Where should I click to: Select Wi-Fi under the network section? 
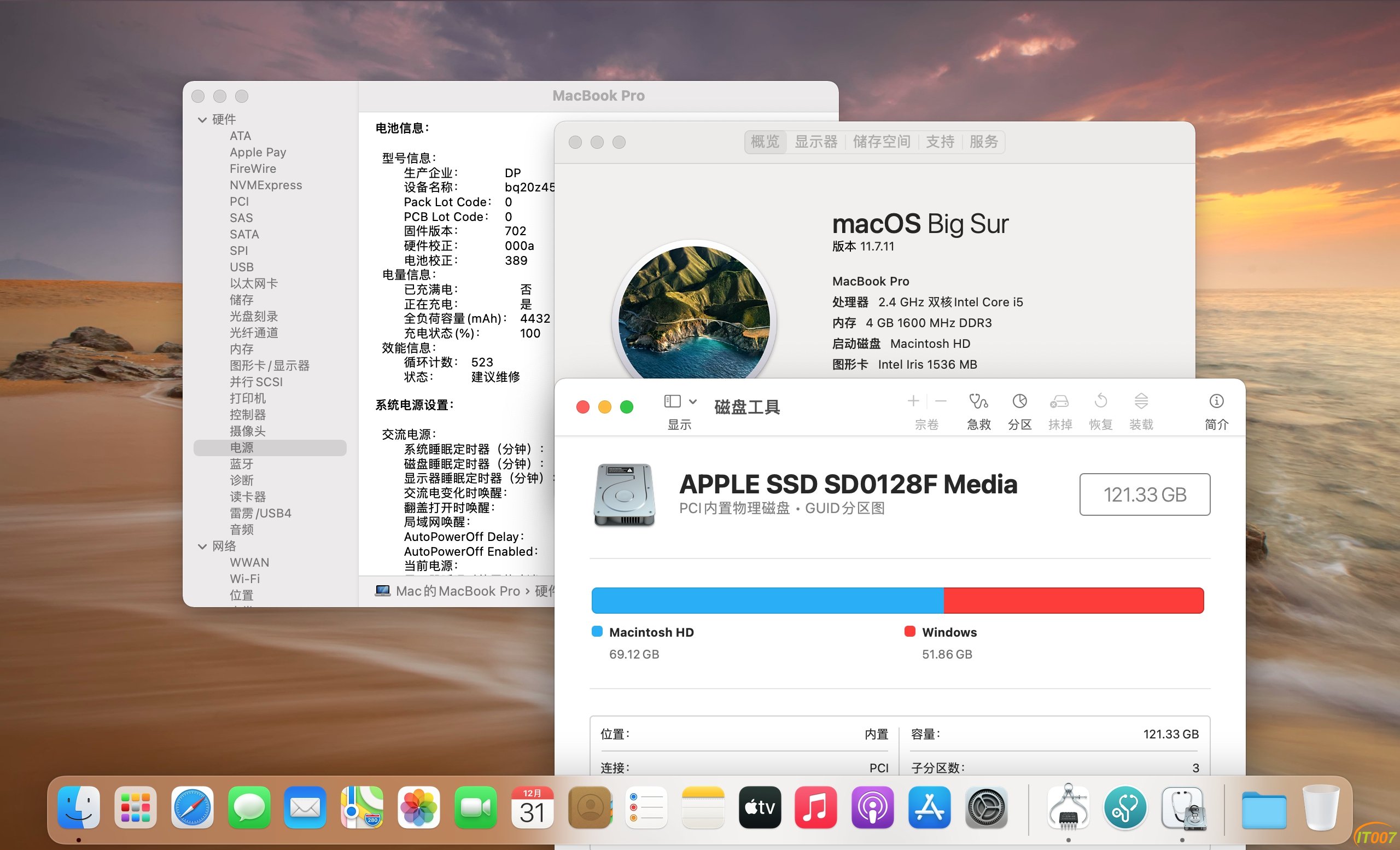point(244,579)
